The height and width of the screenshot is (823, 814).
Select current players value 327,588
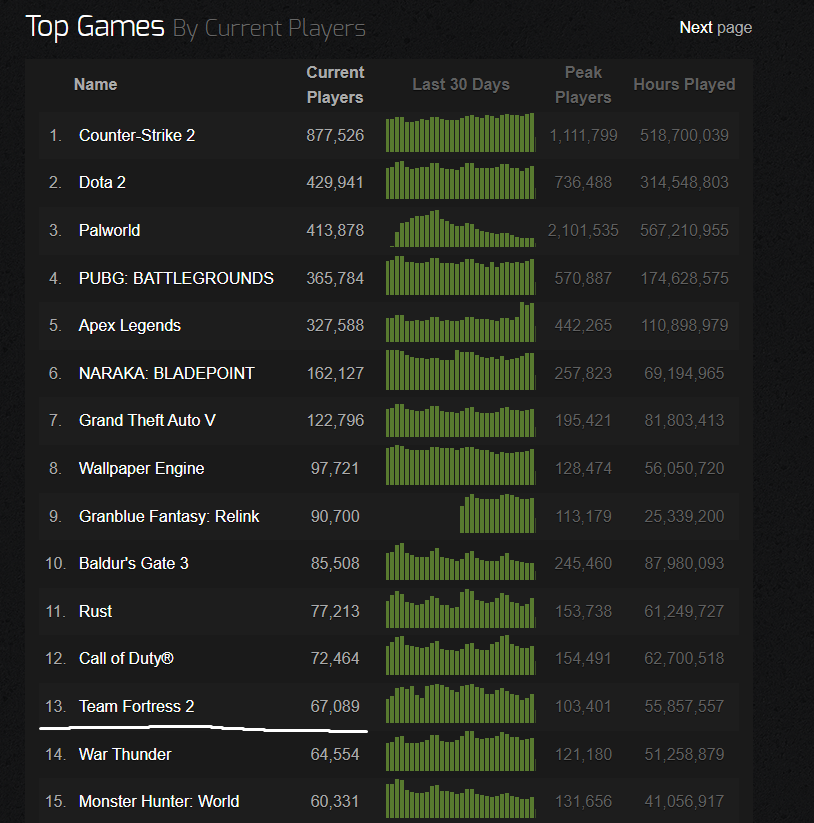335,325
